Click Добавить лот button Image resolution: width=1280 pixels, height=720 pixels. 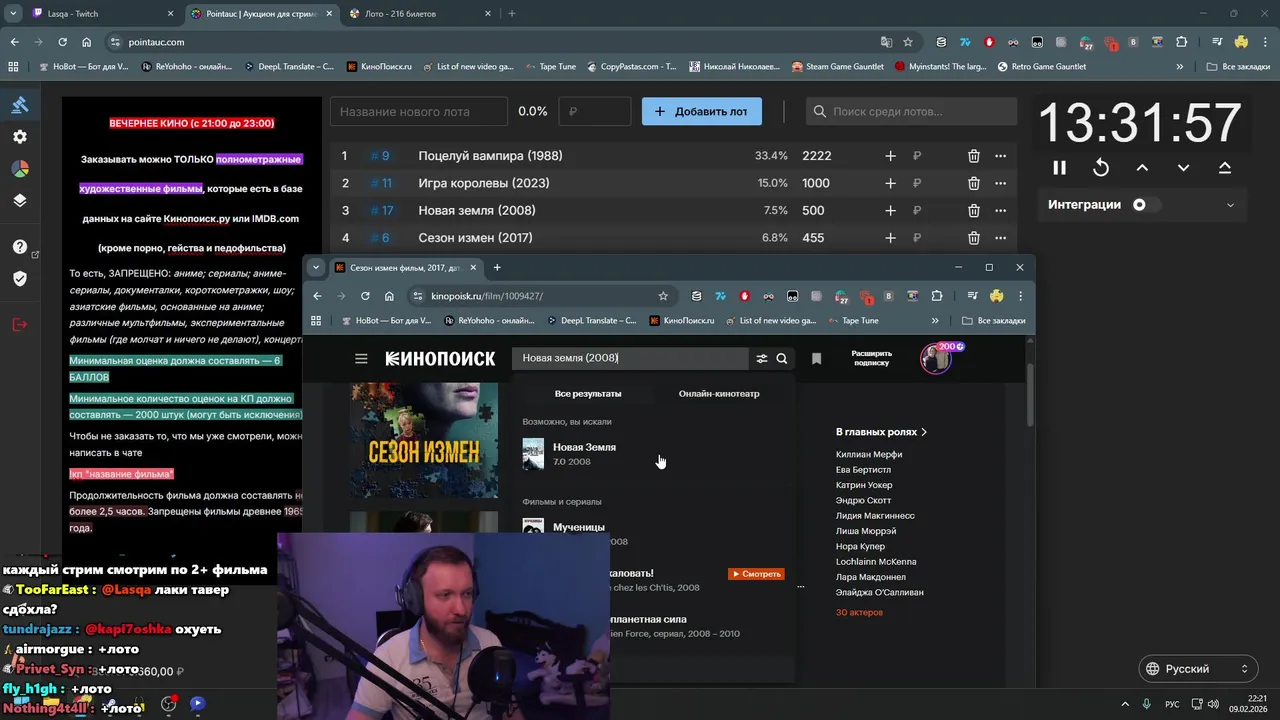(702, 111)
